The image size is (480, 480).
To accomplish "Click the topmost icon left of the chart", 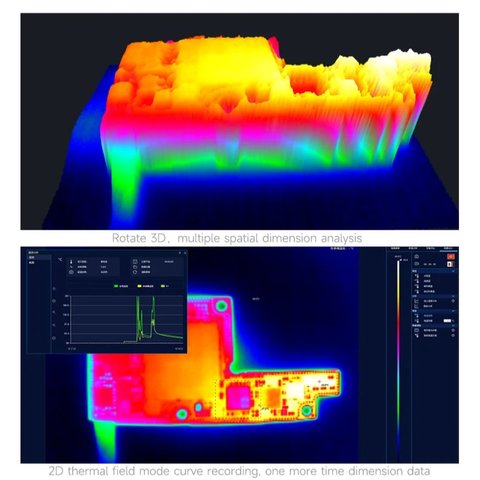I will point(54,289).
